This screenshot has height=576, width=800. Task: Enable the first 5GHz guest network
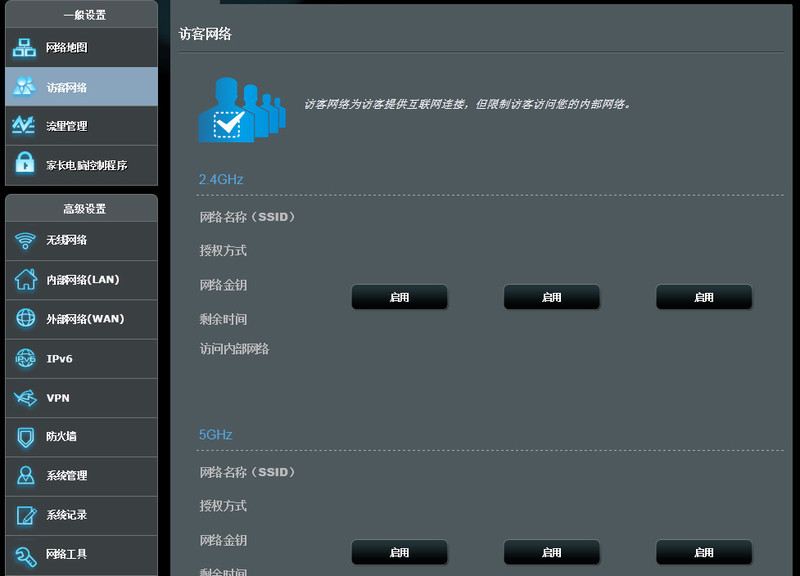[x=399, y=552]
